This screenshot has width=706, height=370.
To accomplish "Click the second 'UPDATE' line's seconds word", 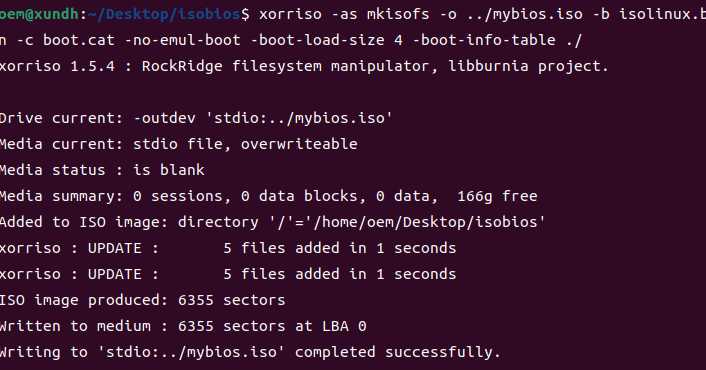I will tap(425, 274).
